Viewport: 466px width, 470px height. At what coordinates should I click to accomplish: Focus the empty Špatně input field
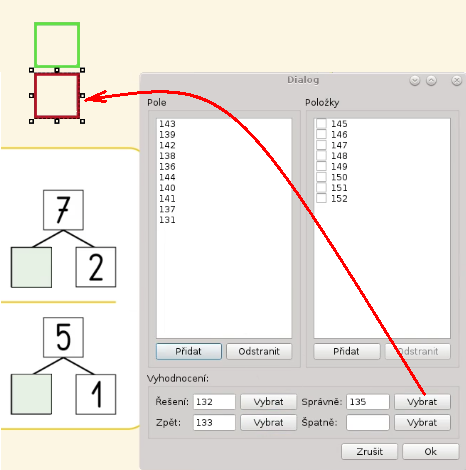pyautogui.click(x=368, y=422)
